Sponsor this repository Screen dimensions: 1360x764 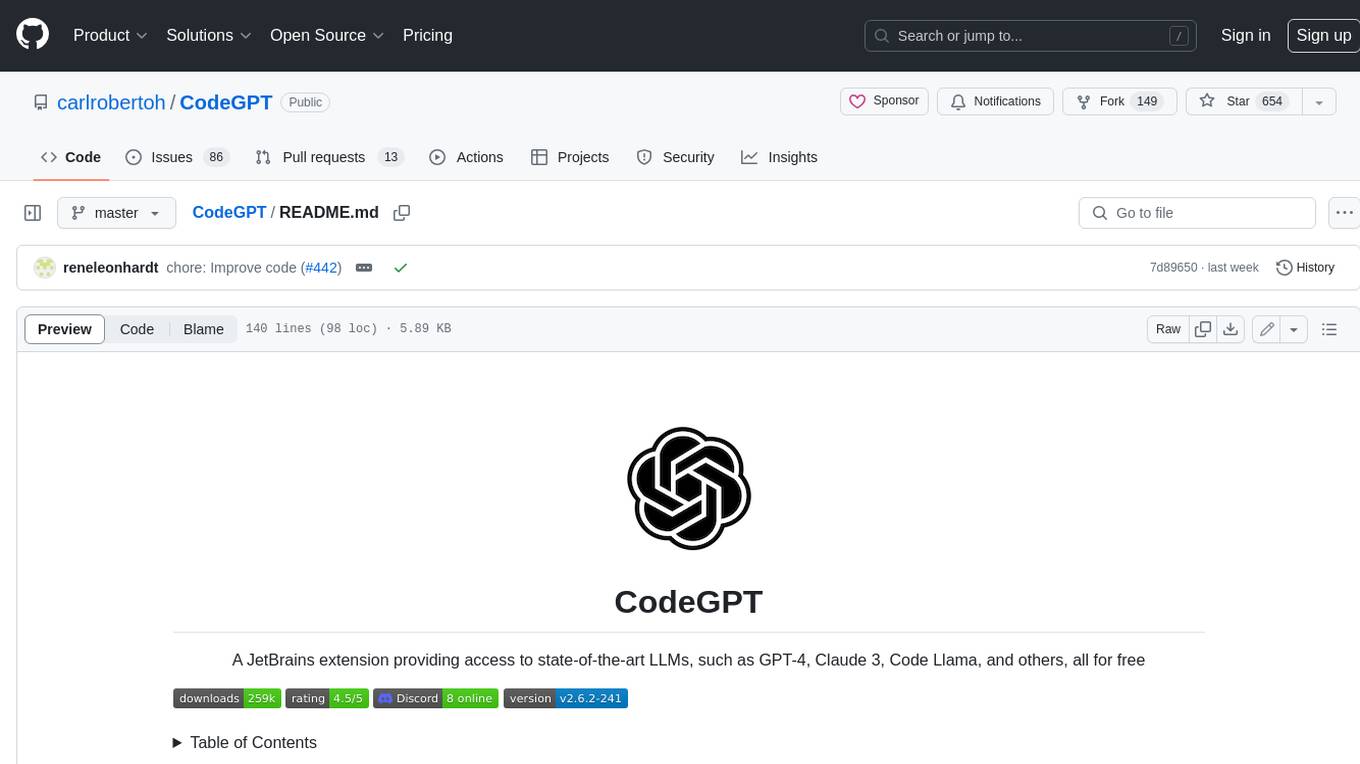884,101
